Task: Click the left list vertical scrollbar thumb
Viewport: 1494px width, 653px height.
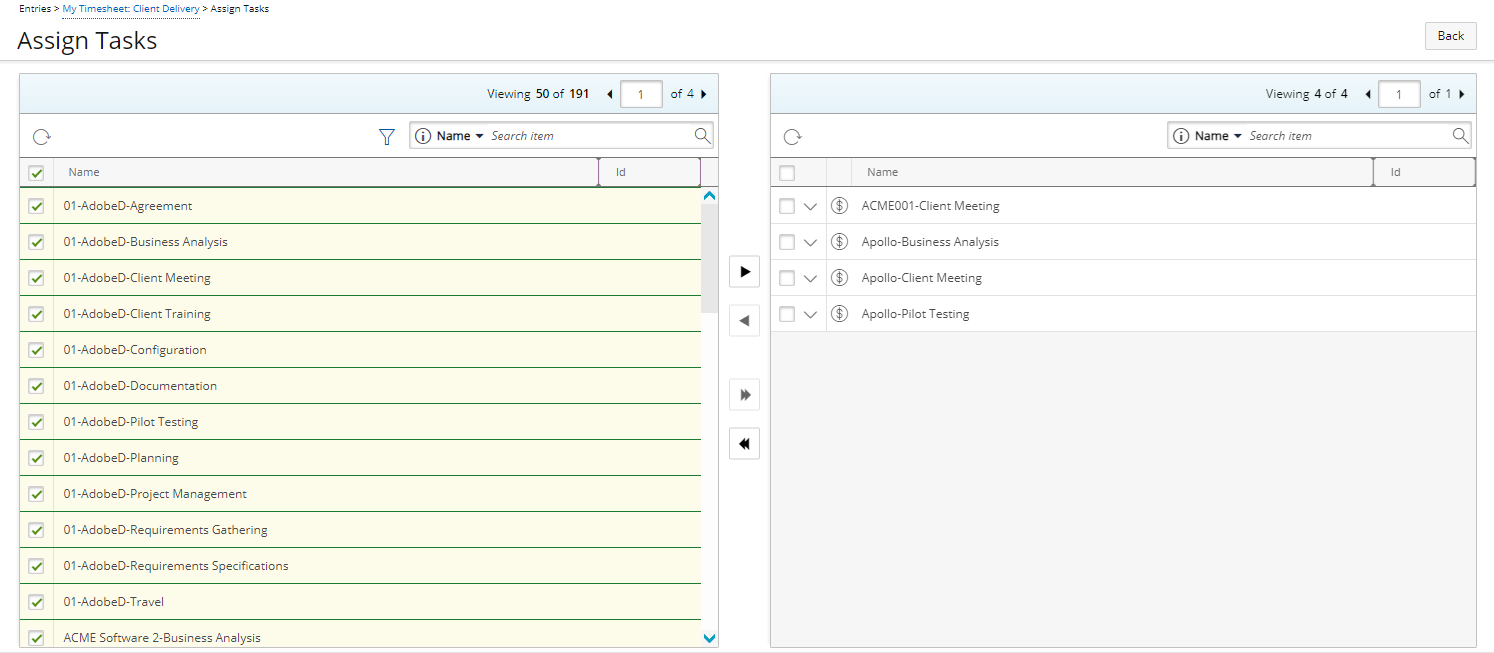Action: tap(709, 259)
